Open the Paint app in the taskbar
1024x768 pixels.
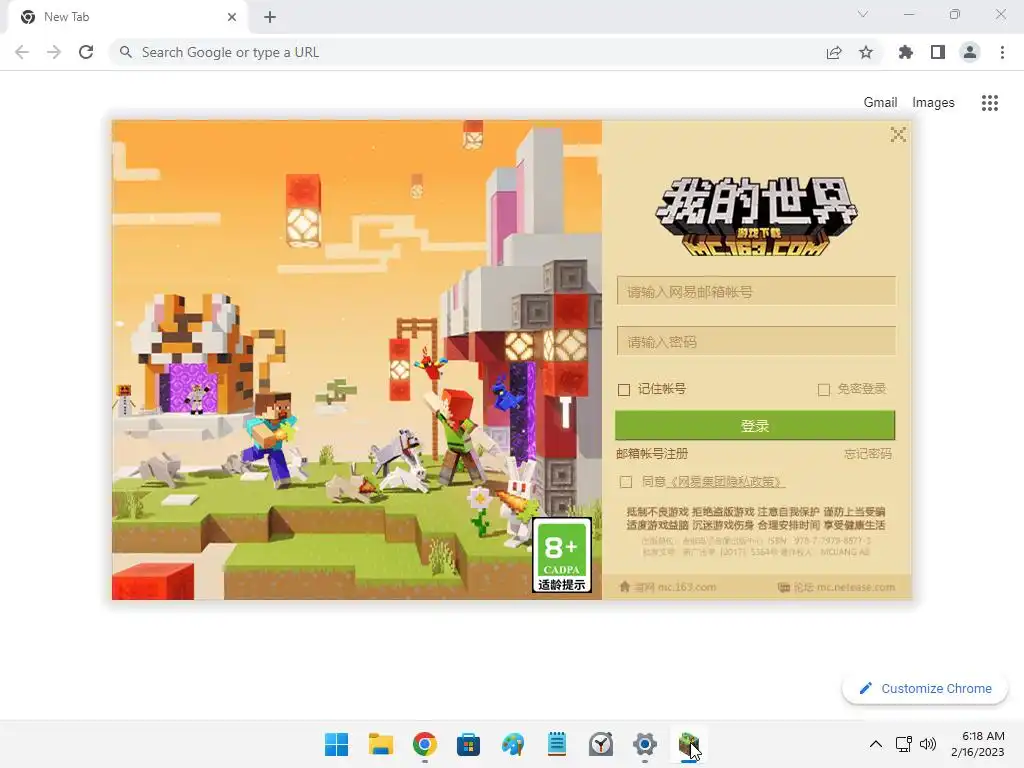513,744
